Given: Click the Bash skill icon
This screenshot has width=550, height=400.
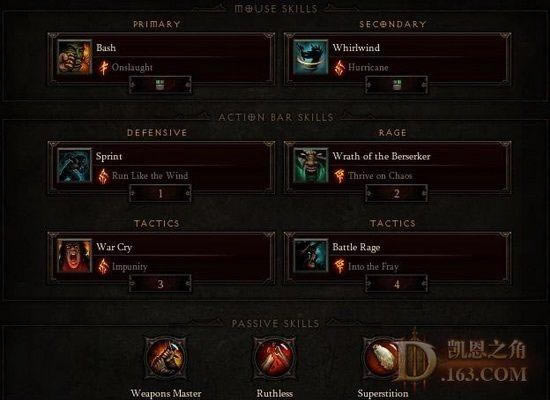Looking at the screenshot, I should pyautogui.click(x=75, y=57).
